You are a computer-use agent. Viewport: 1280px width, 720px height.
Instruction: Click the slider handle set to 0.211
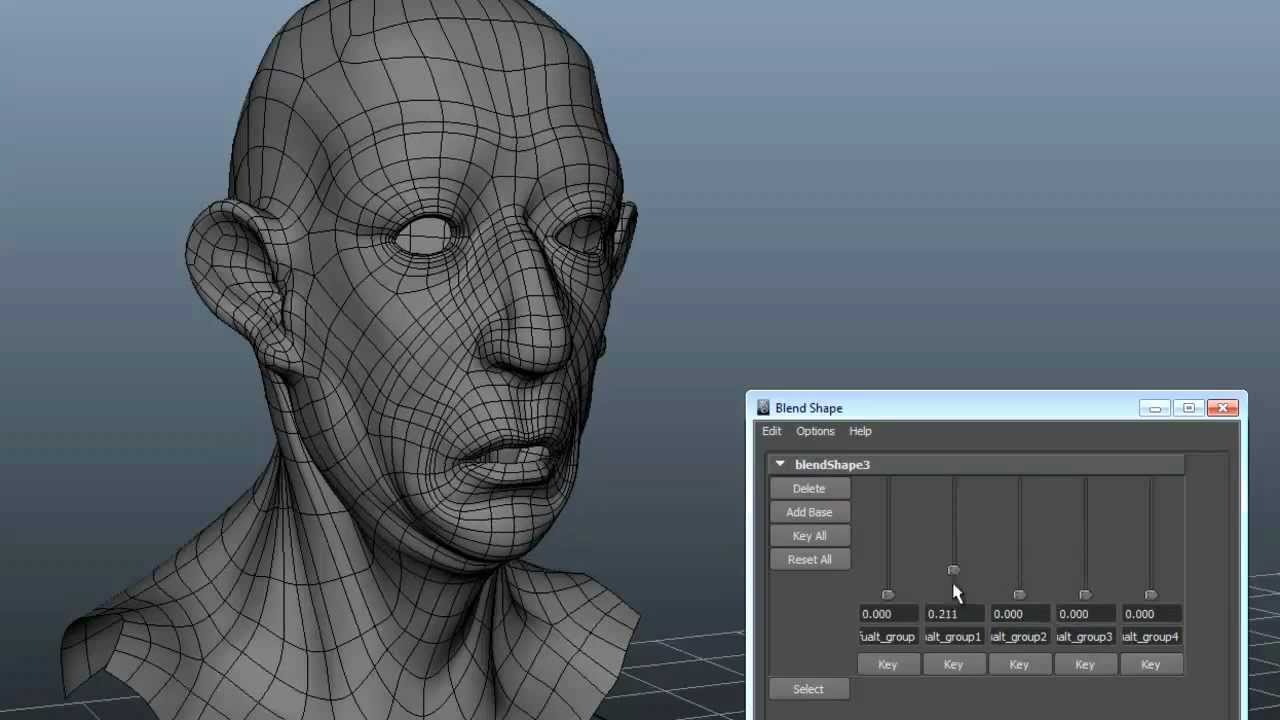[953, 570]
